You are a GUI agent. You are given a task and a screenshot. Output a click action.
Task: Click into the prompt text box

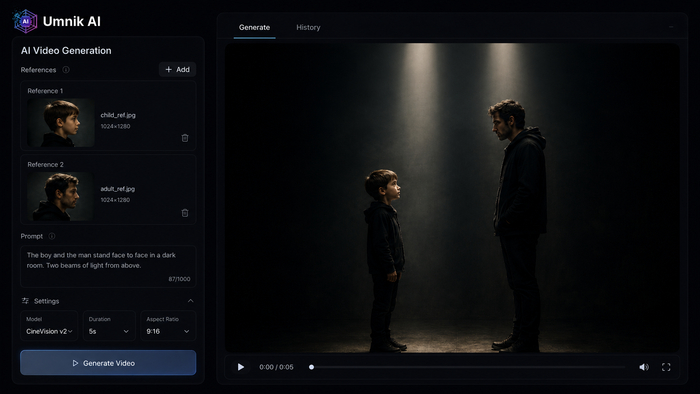108,266
